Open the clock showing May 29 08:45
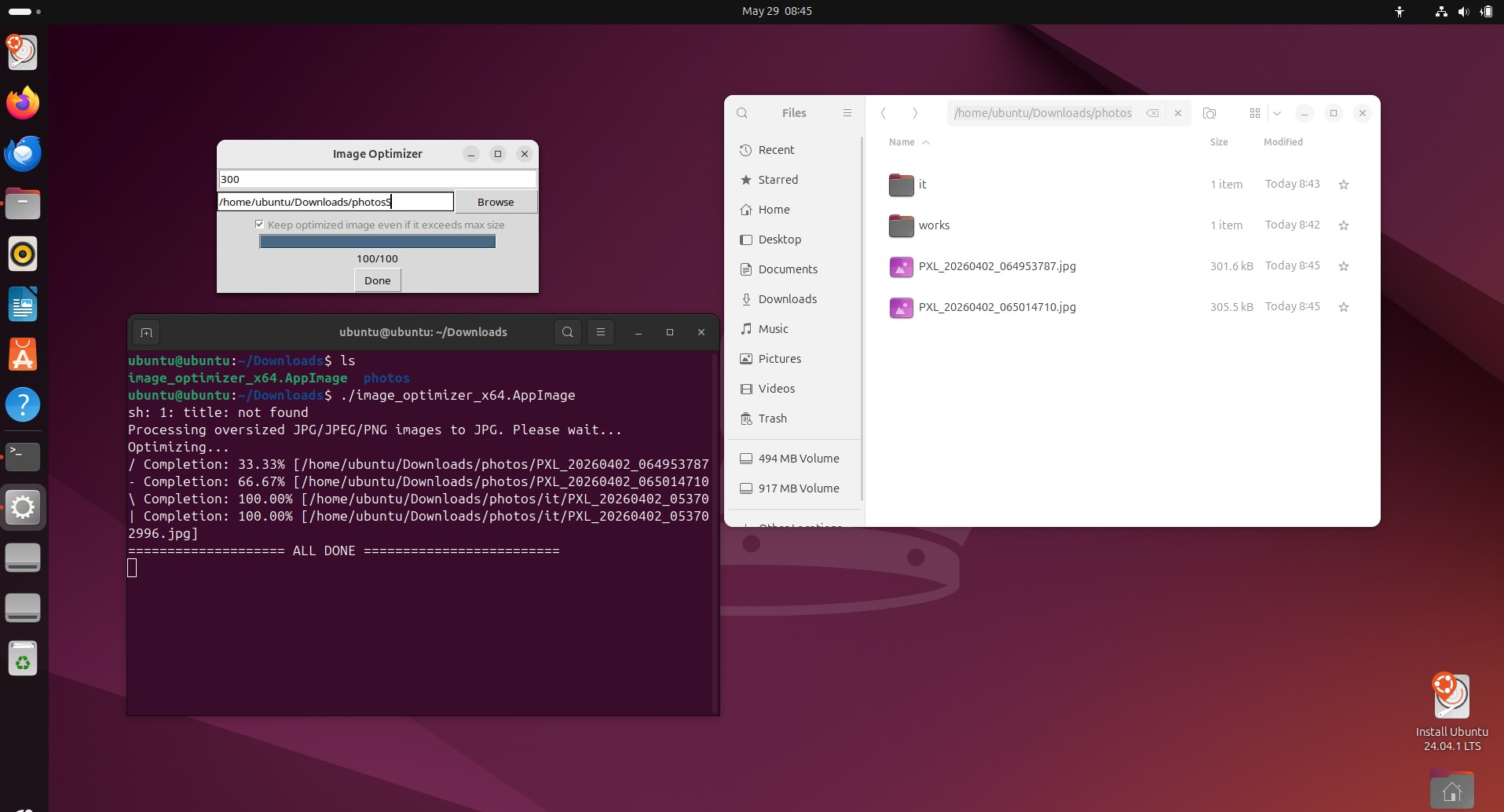 tap(777, 11)
